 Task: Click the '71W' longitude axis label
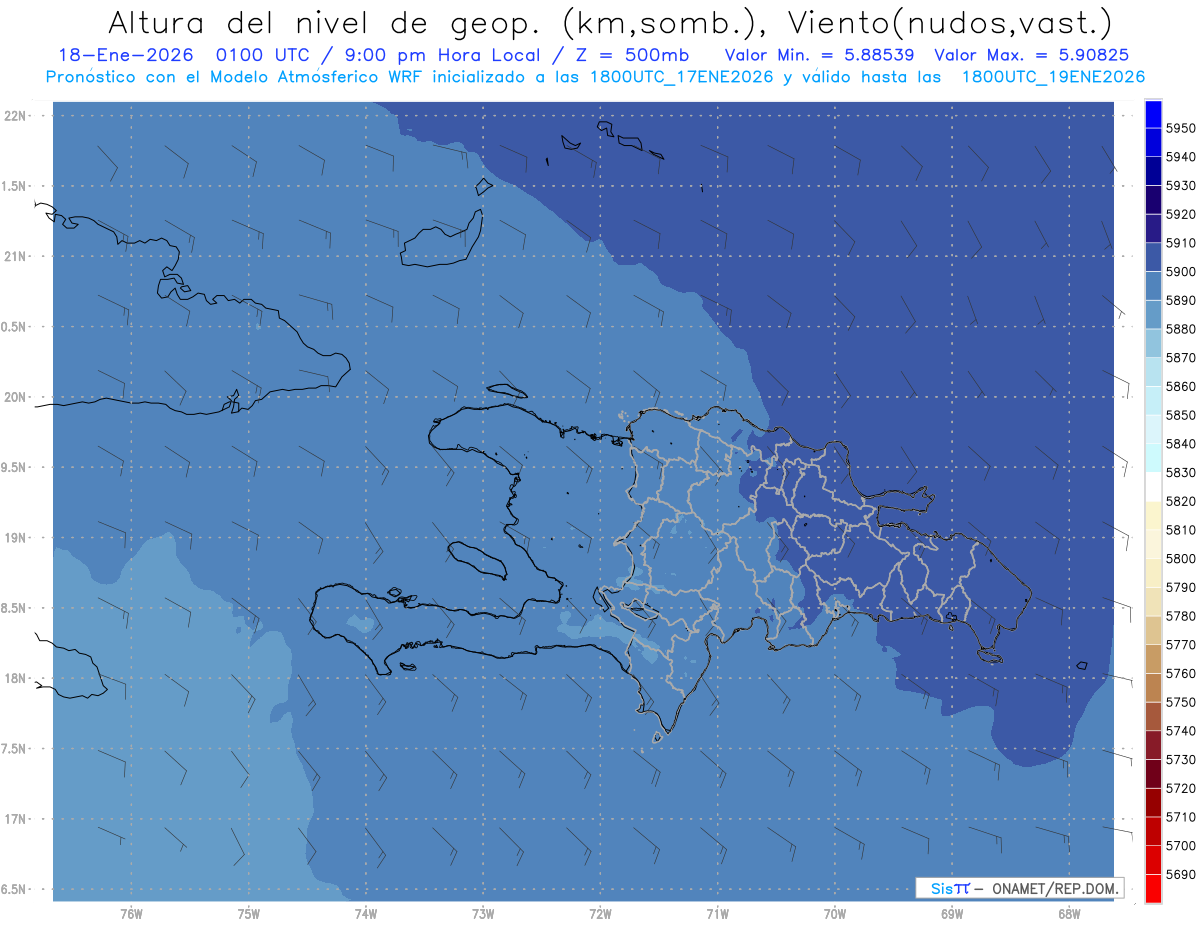717,914
